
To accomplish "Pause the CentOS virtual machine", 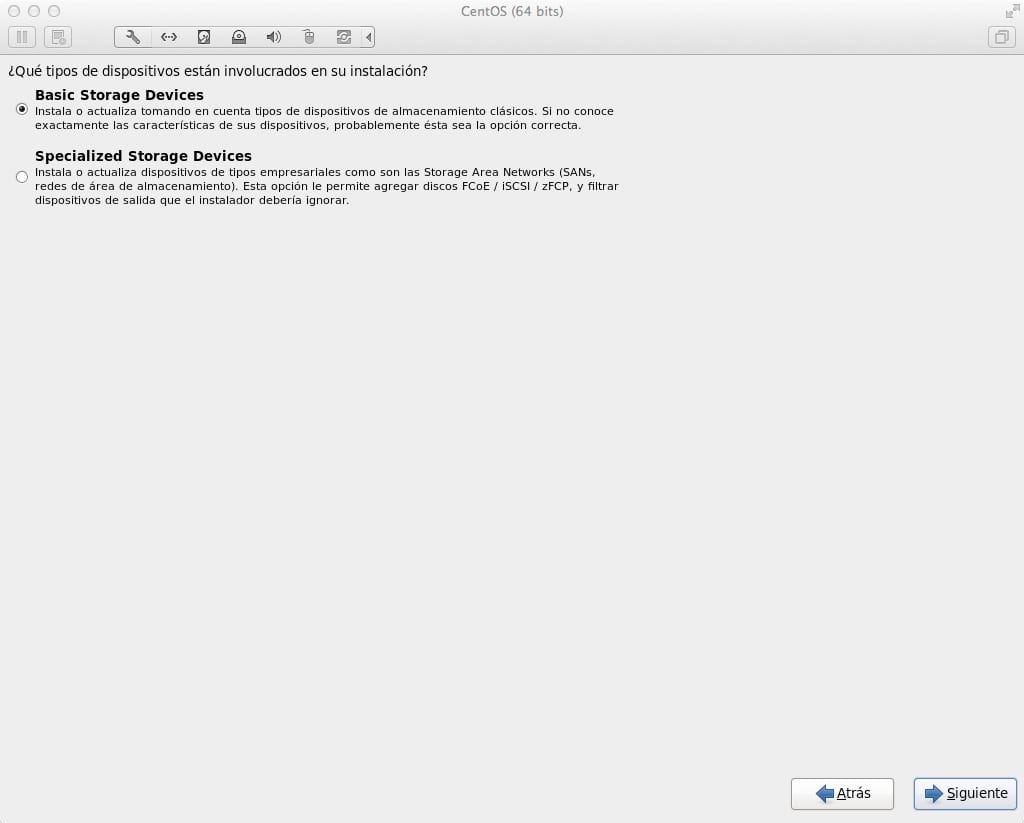I will (x=22, y=37).
